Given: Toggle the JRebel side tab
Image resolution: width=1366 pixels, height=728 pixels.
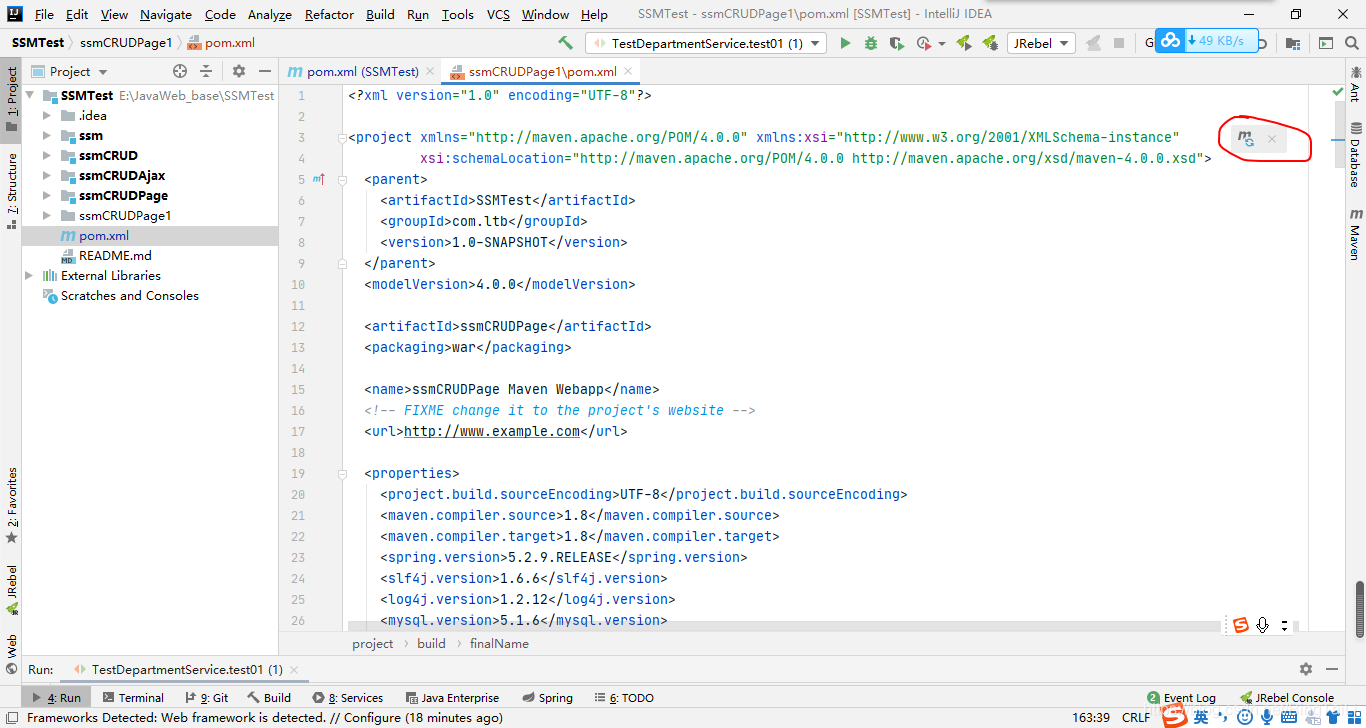Looking at the screenshot, I should [x=11, y=590].
